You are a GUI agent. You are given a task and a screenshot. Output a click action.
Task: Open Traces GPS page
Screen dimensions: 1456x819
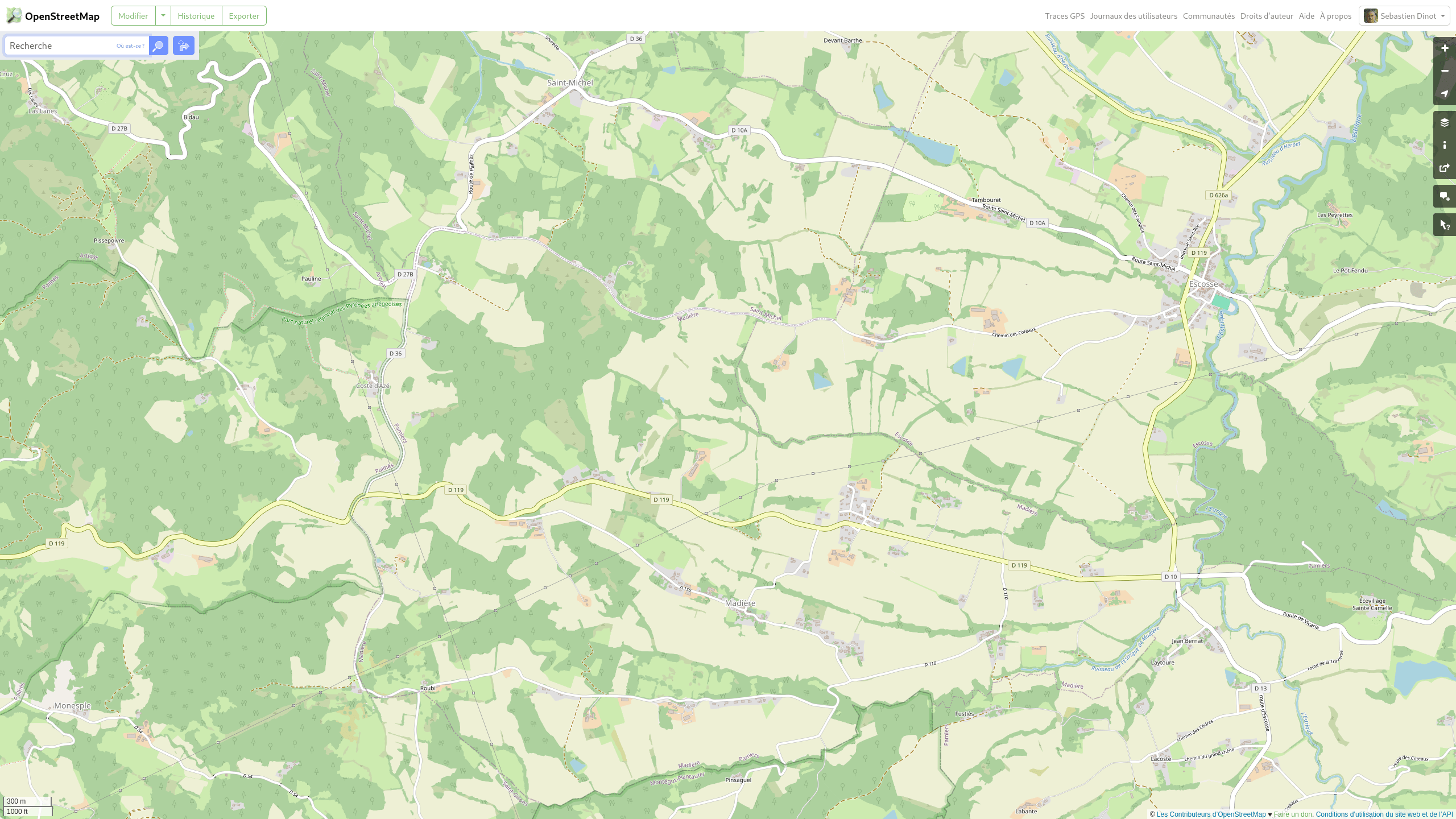(x=1065, y=16)
